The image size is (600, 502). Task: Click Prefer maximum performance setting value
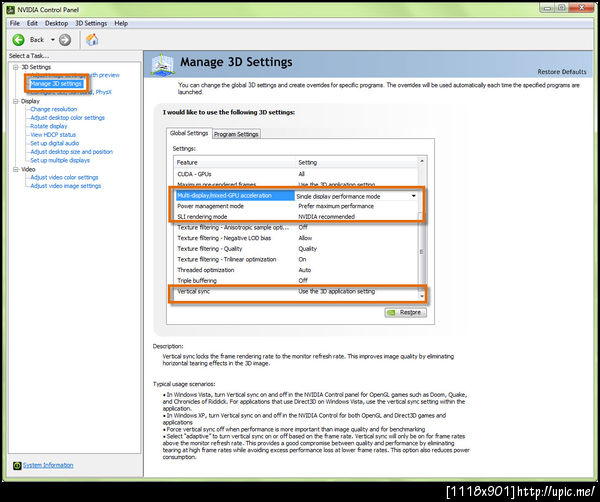pos(336,206)
